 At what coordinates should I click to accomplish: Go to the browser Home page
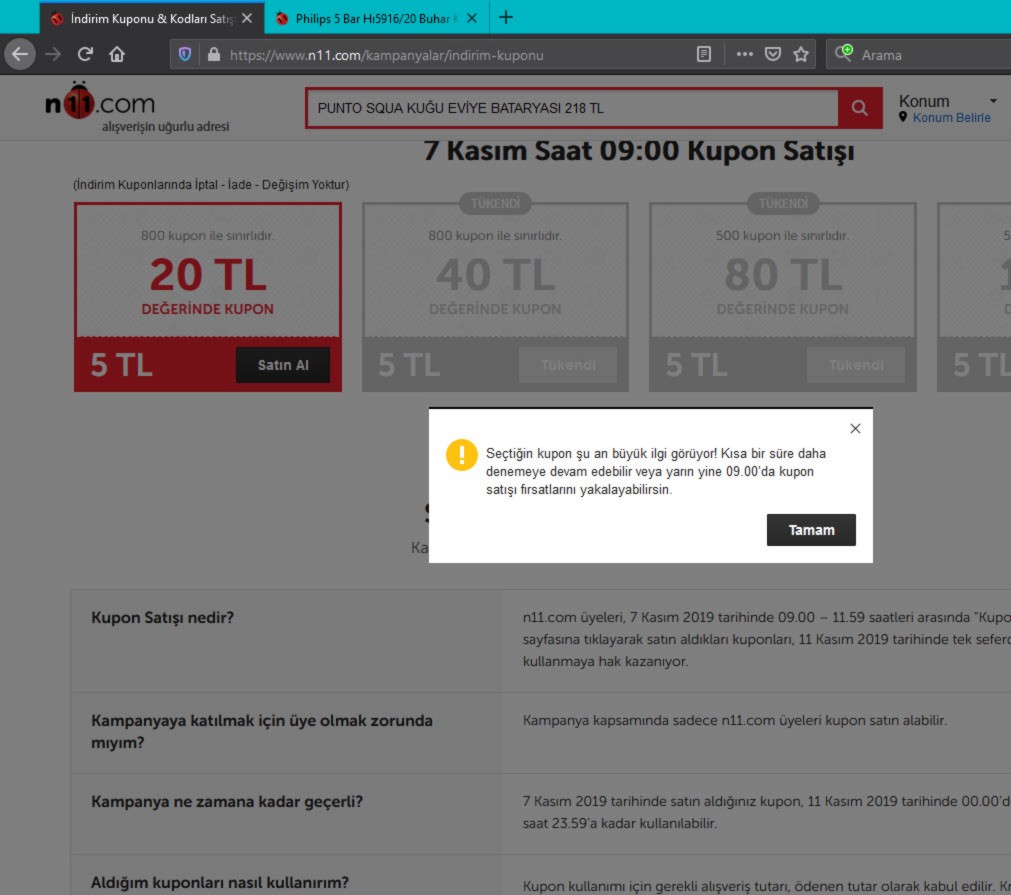click(x=117, y=54)
